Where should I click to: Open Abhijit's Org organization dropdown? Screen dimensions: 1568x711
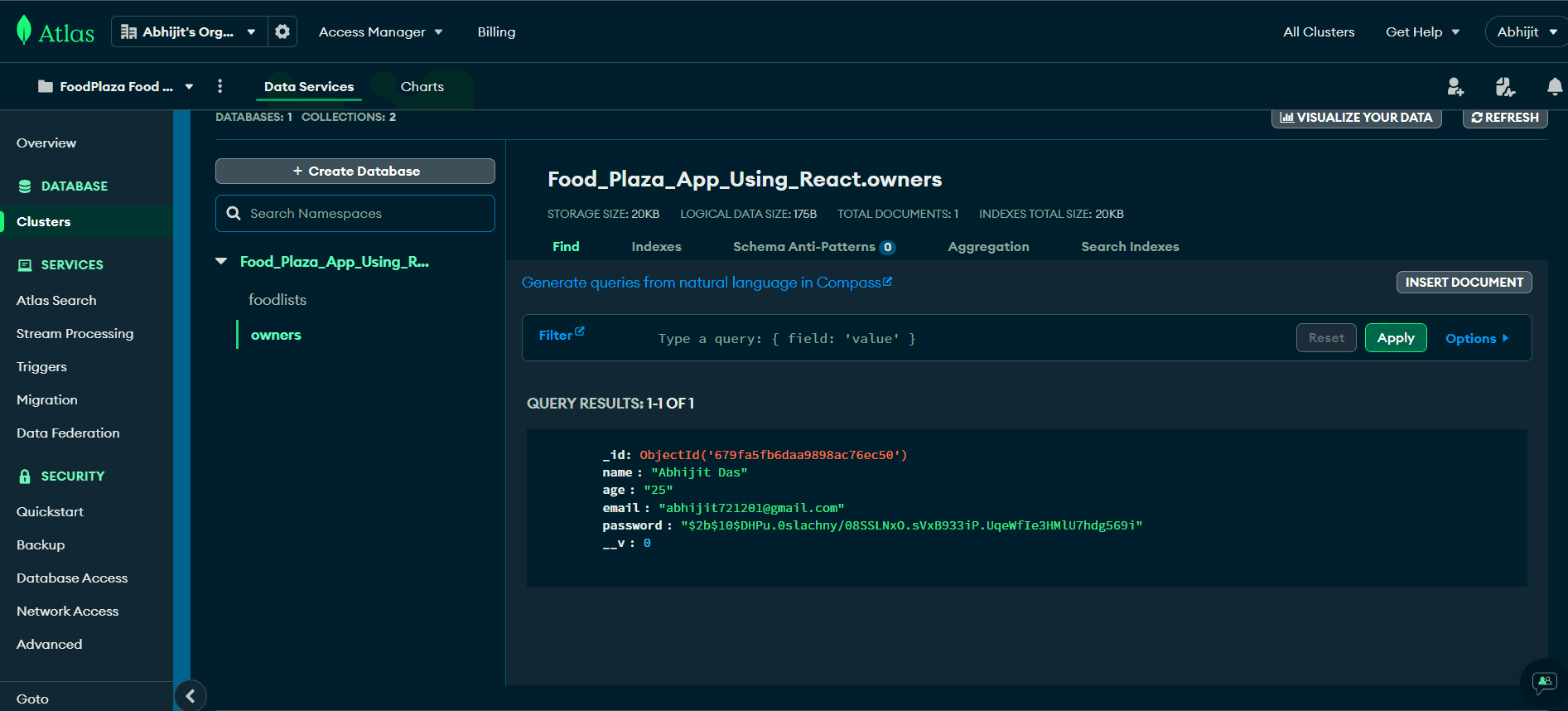point(189,31)
